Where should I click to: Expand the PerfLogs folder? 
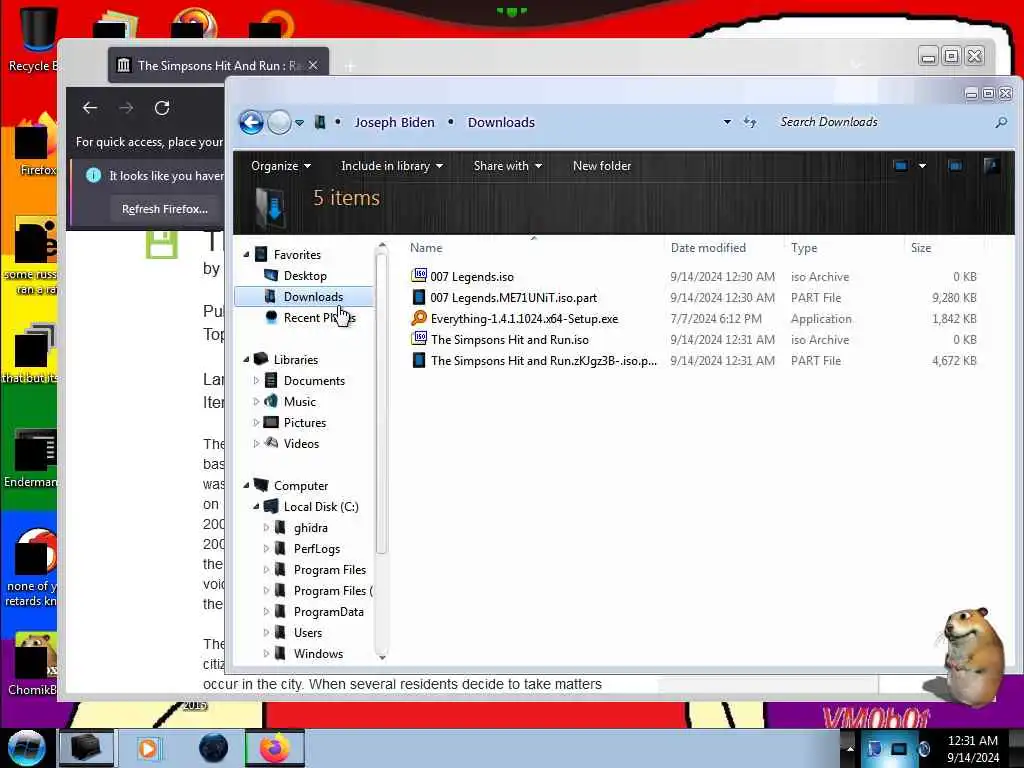click(266, 549)
